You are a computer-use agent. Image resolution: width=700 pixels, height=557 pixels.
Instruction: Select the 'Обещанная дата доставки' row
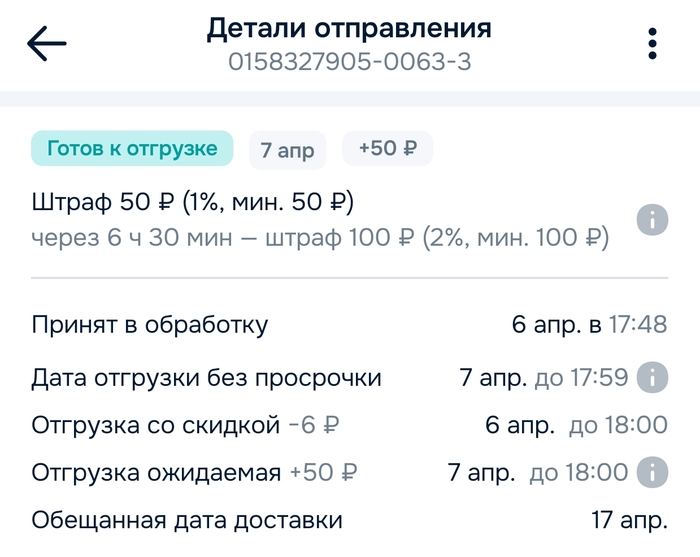[350, 520]
